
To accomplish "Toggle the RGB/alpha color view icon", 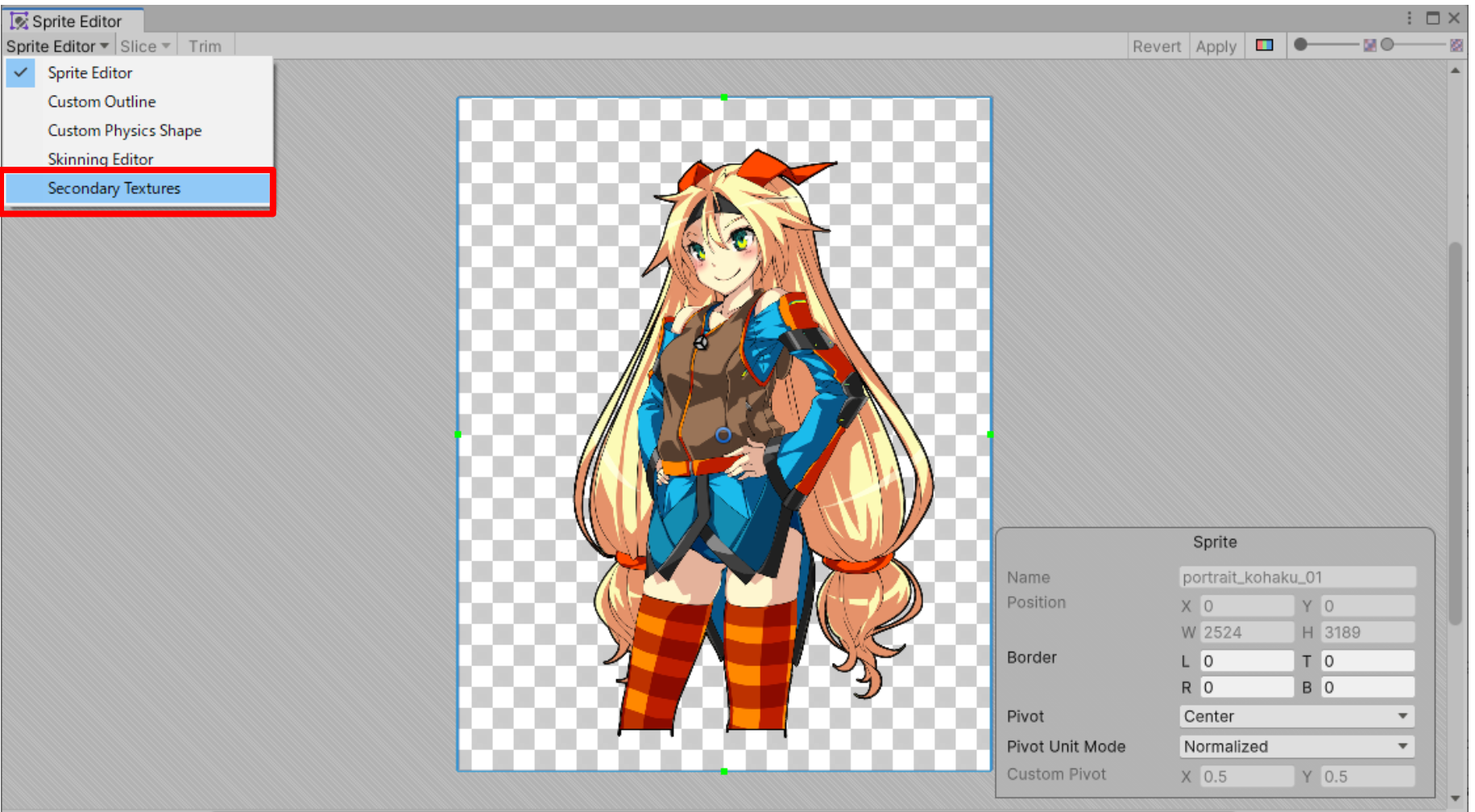I will tap(1265, 45).
